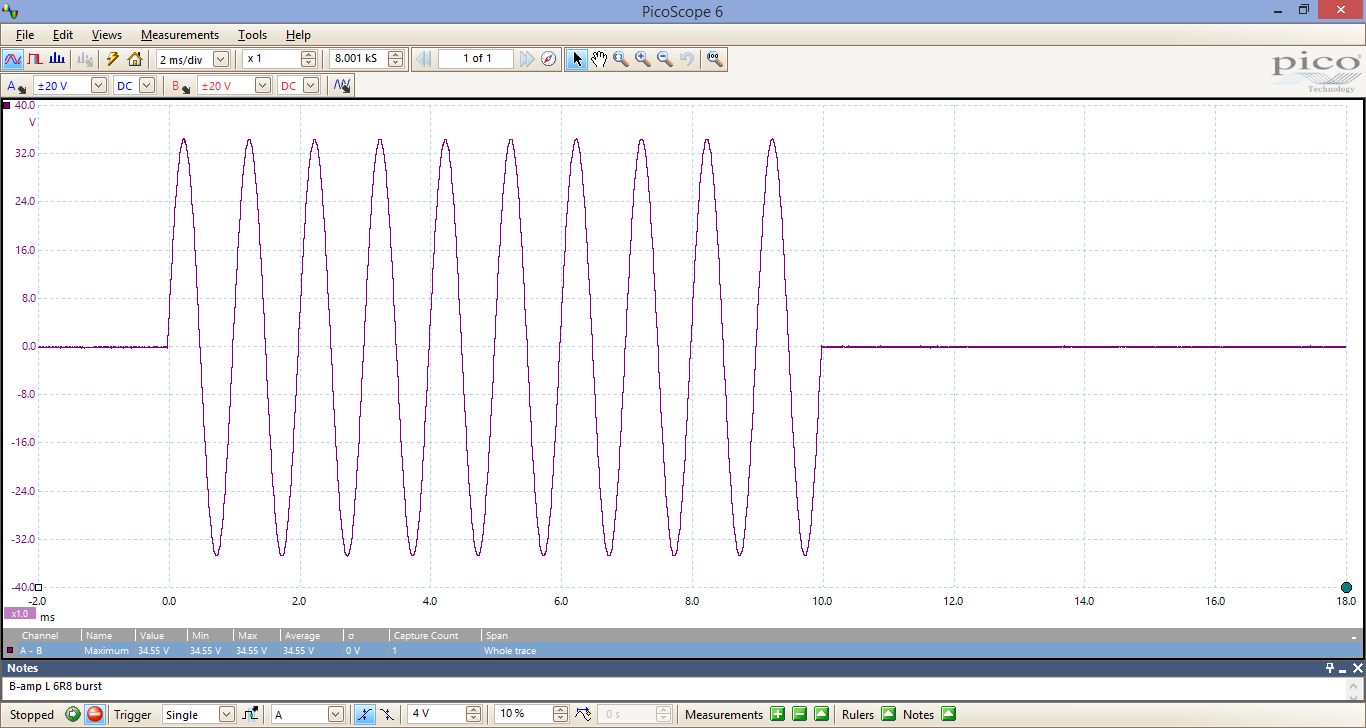Add a measurement with the plus button
Viewport: 1366px width, 728px height.
point(777,714)
